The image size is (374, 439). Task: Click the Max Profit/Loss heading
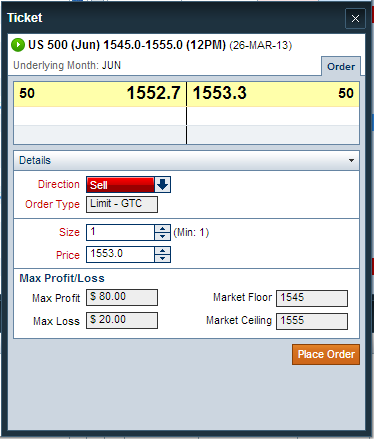click(x=62, y=278)
